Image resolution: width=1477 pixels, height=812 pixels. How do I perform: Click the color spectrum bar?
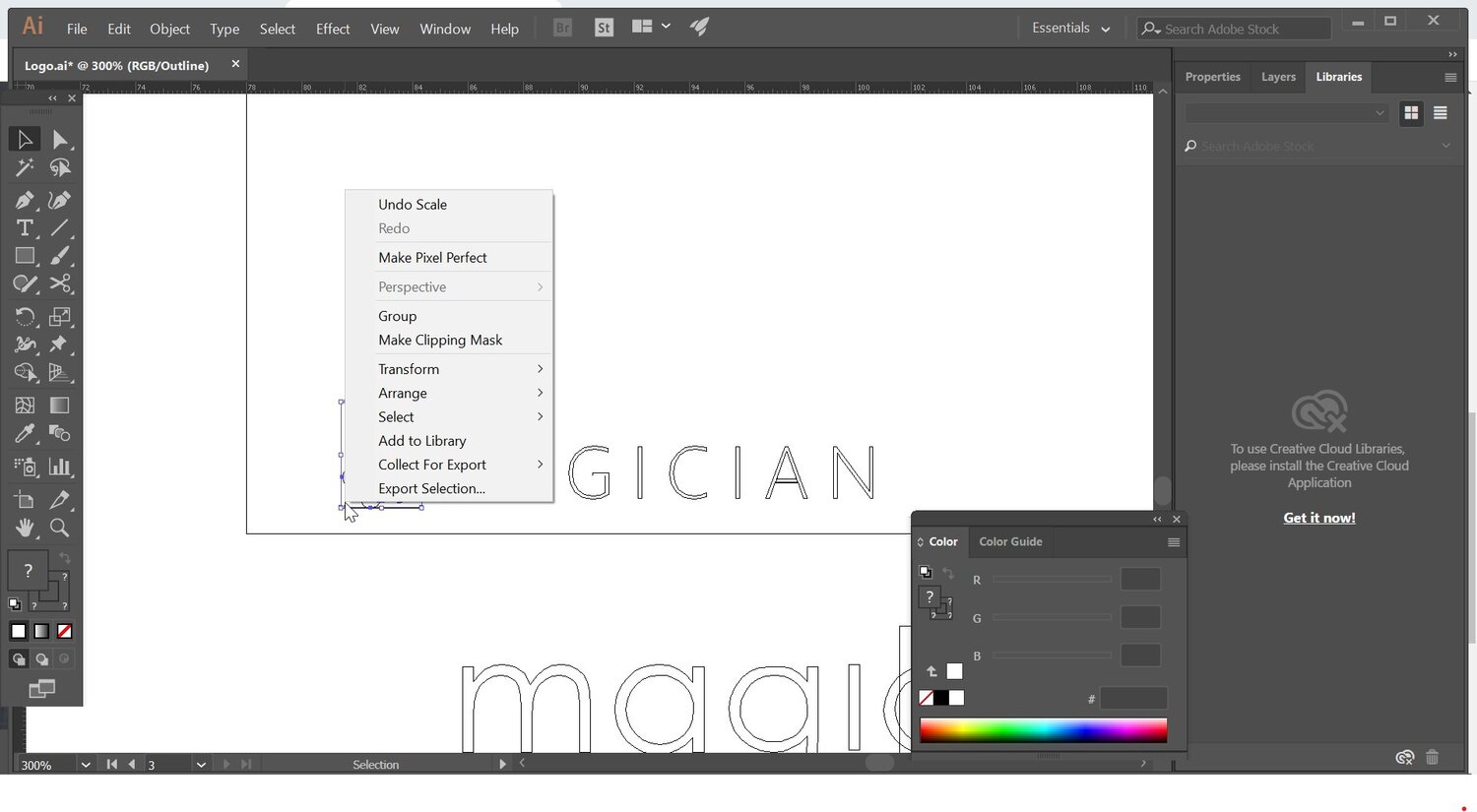1043,729
